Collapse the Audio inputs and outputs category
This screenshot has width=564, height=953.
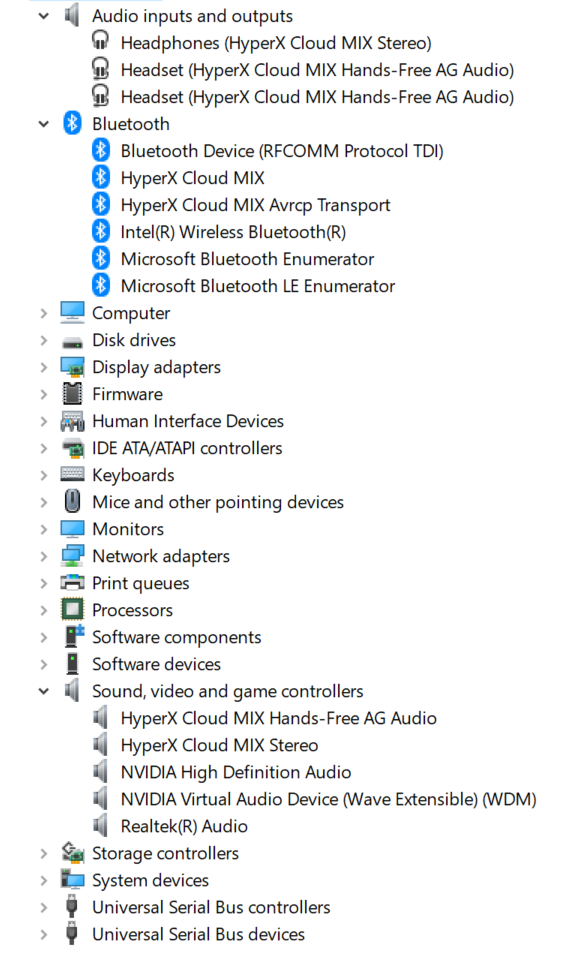(x=43, y=16)
